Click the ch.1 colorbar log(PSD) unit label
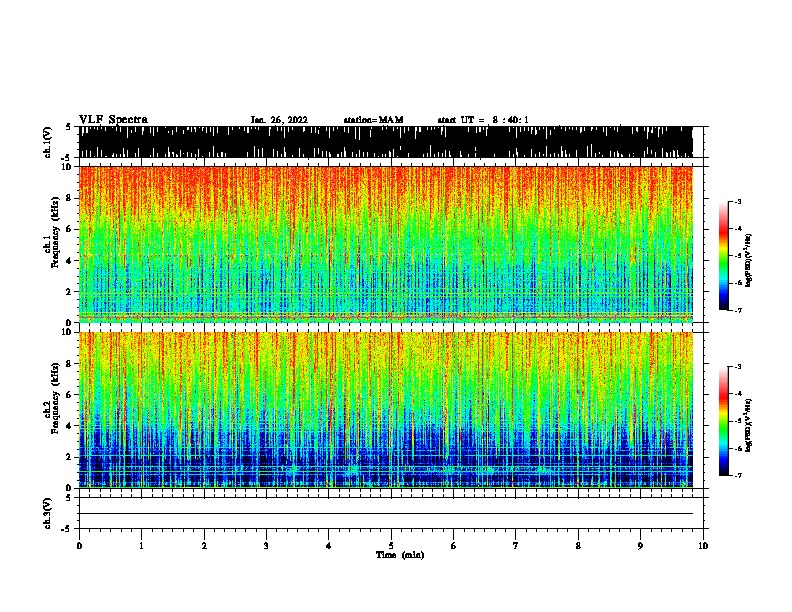Screen dimensions: 792x612 [749, 260]
